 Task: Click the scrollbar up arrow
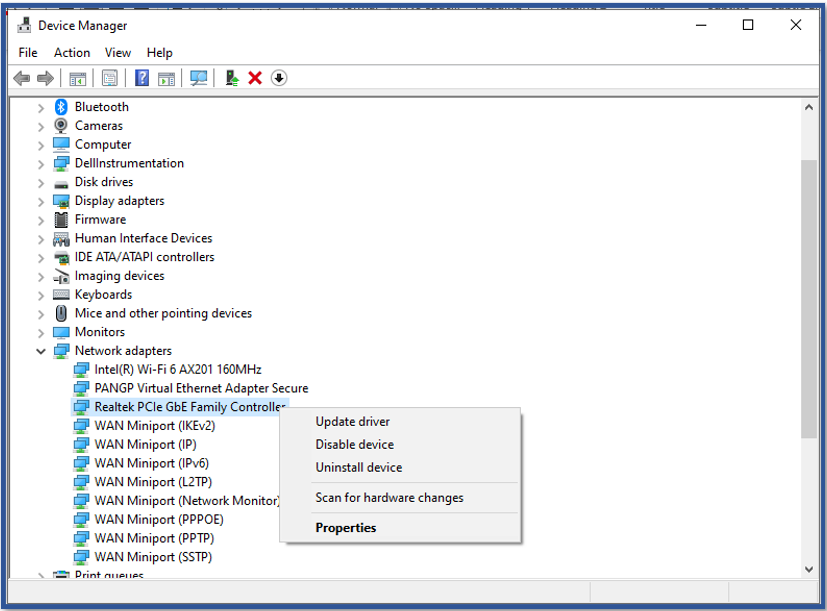809,108
